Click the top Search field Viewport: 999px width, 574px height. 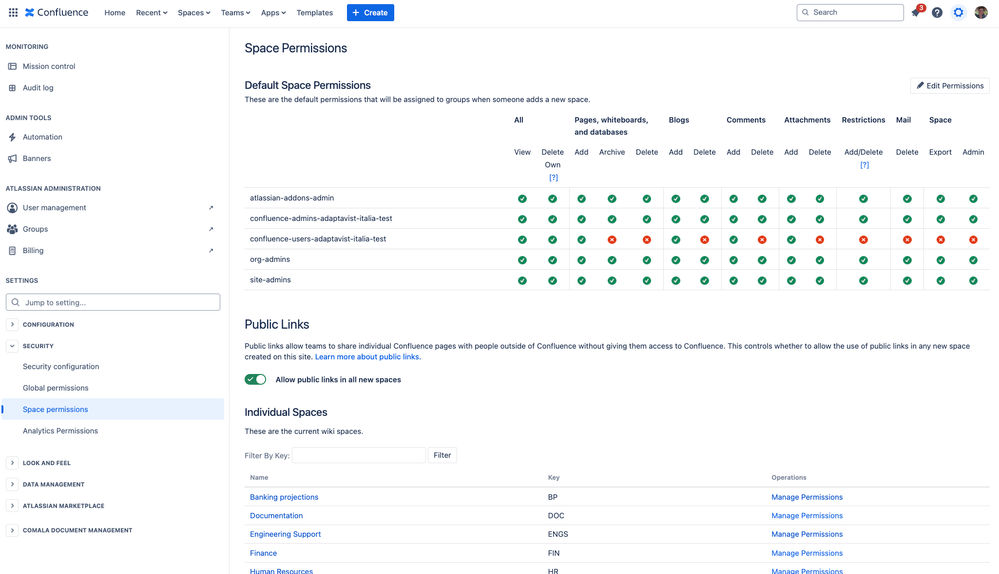[850, 12]
